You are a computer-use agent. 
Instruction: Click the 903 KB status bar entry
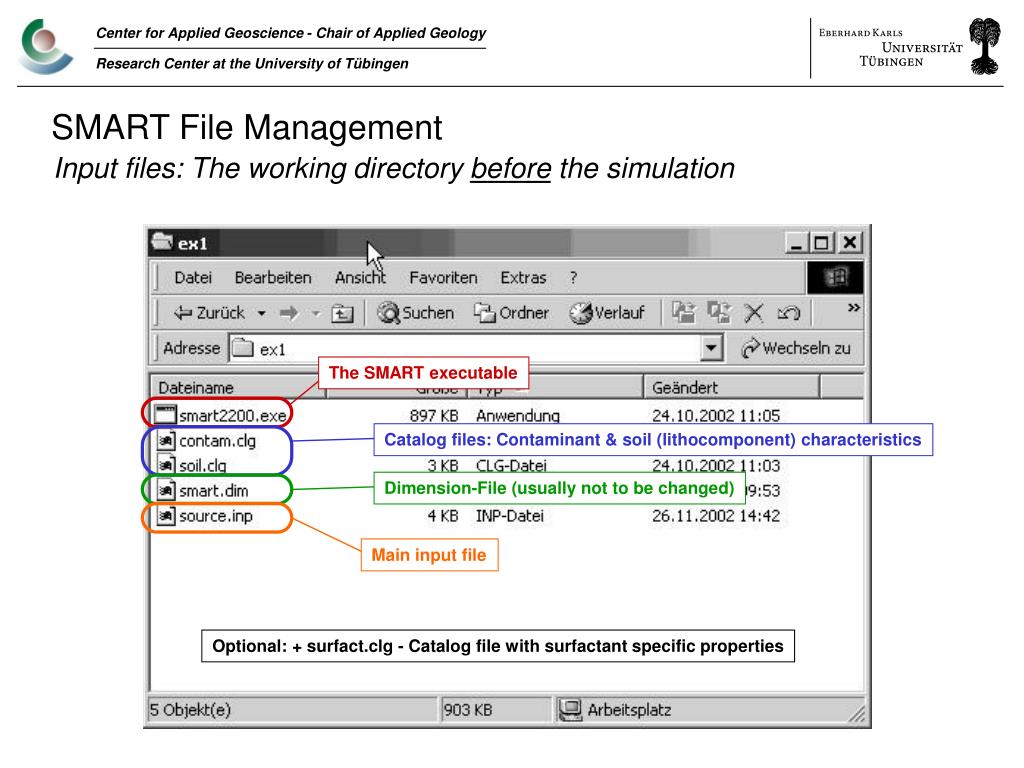(x=468, y=709)
